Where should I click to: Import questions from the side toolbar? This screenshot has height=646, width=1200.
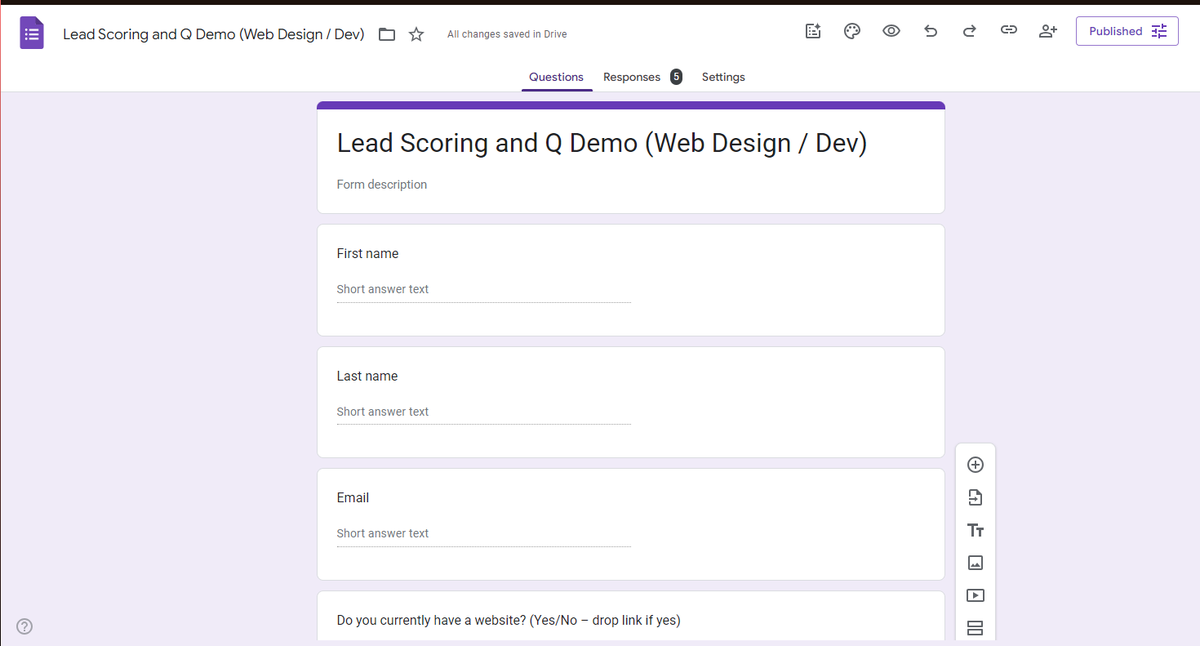point(976,497)
